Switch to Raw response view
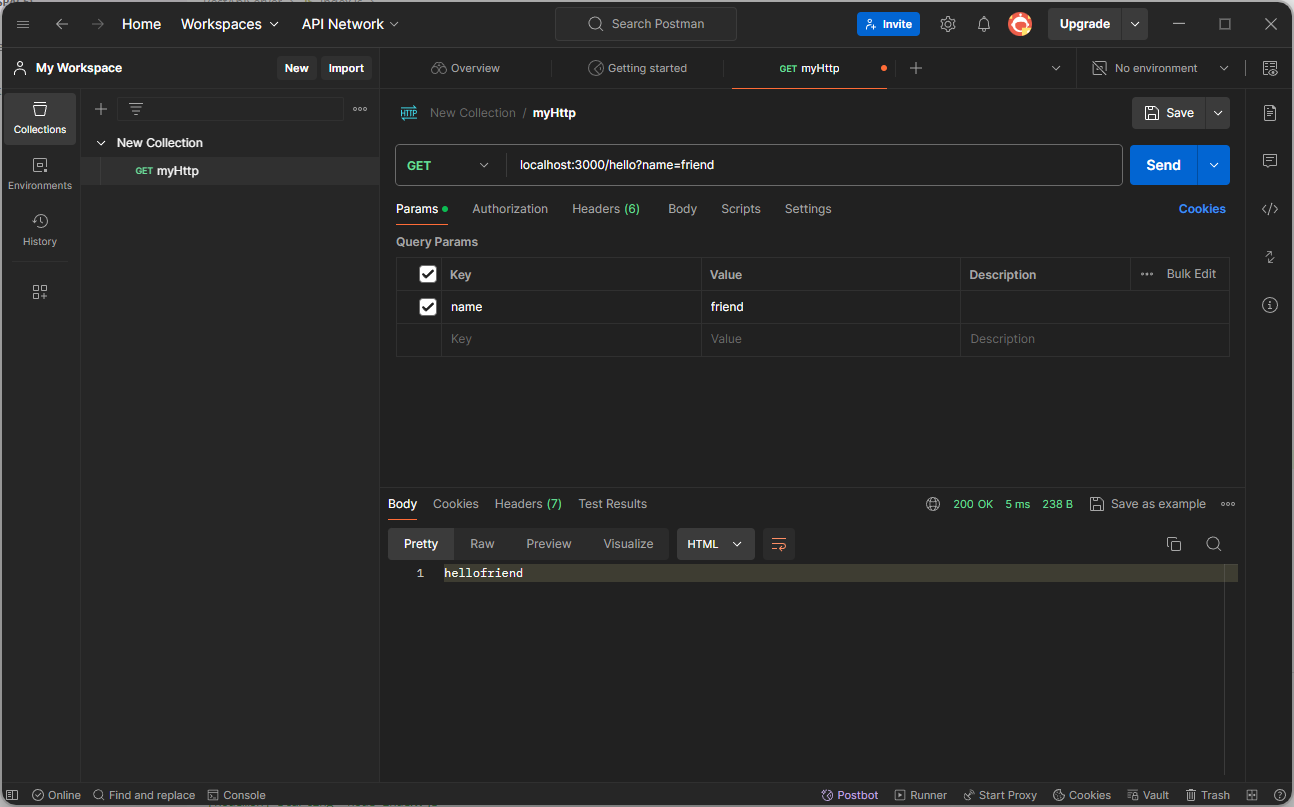The height and width of the screenshot is (807, 1294). point(482,544)
